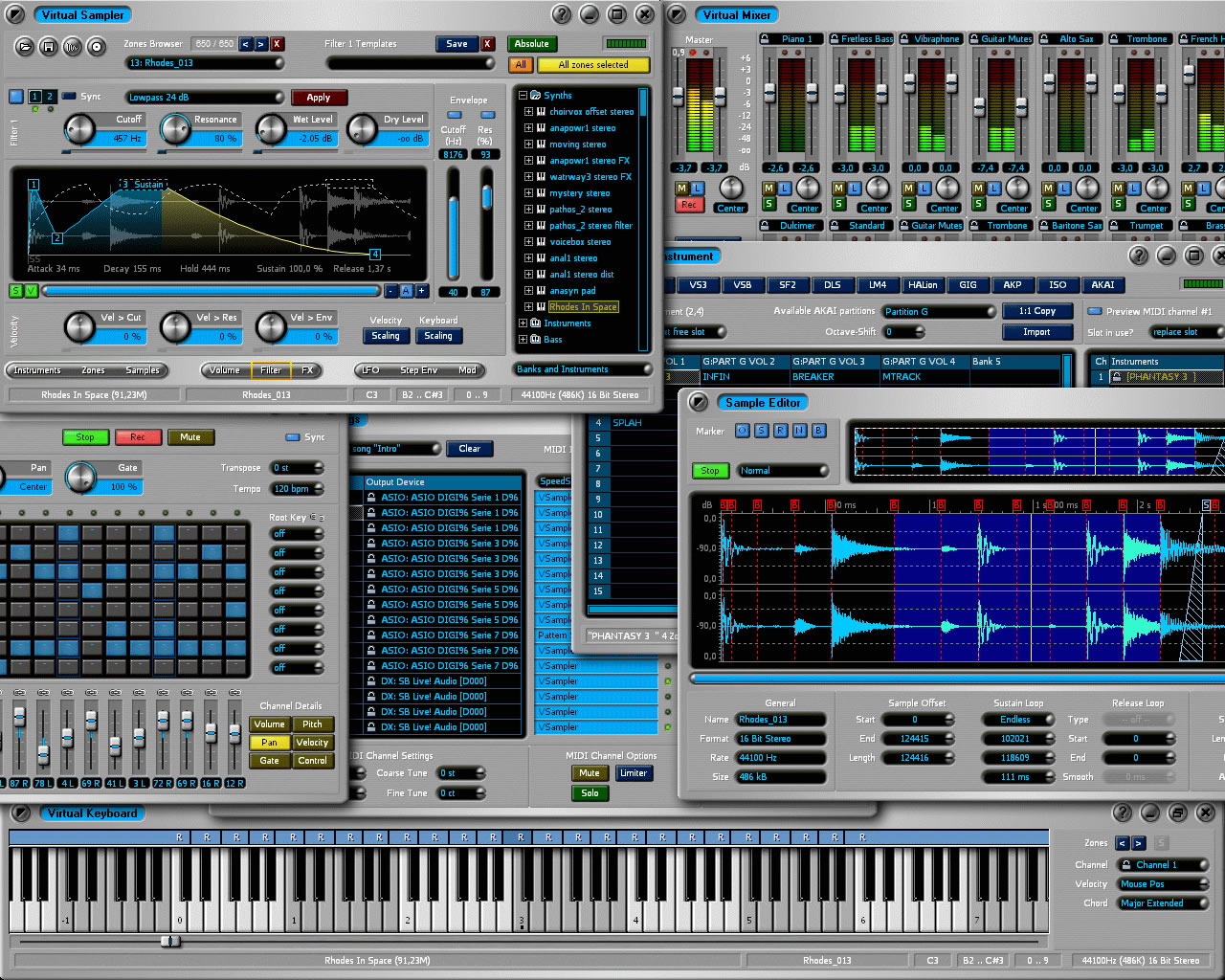The width and height of the screenshot is (1225, 980).
Task: Select 'Rhodes In Space' tree entry
Action: (x=583, y=307)
